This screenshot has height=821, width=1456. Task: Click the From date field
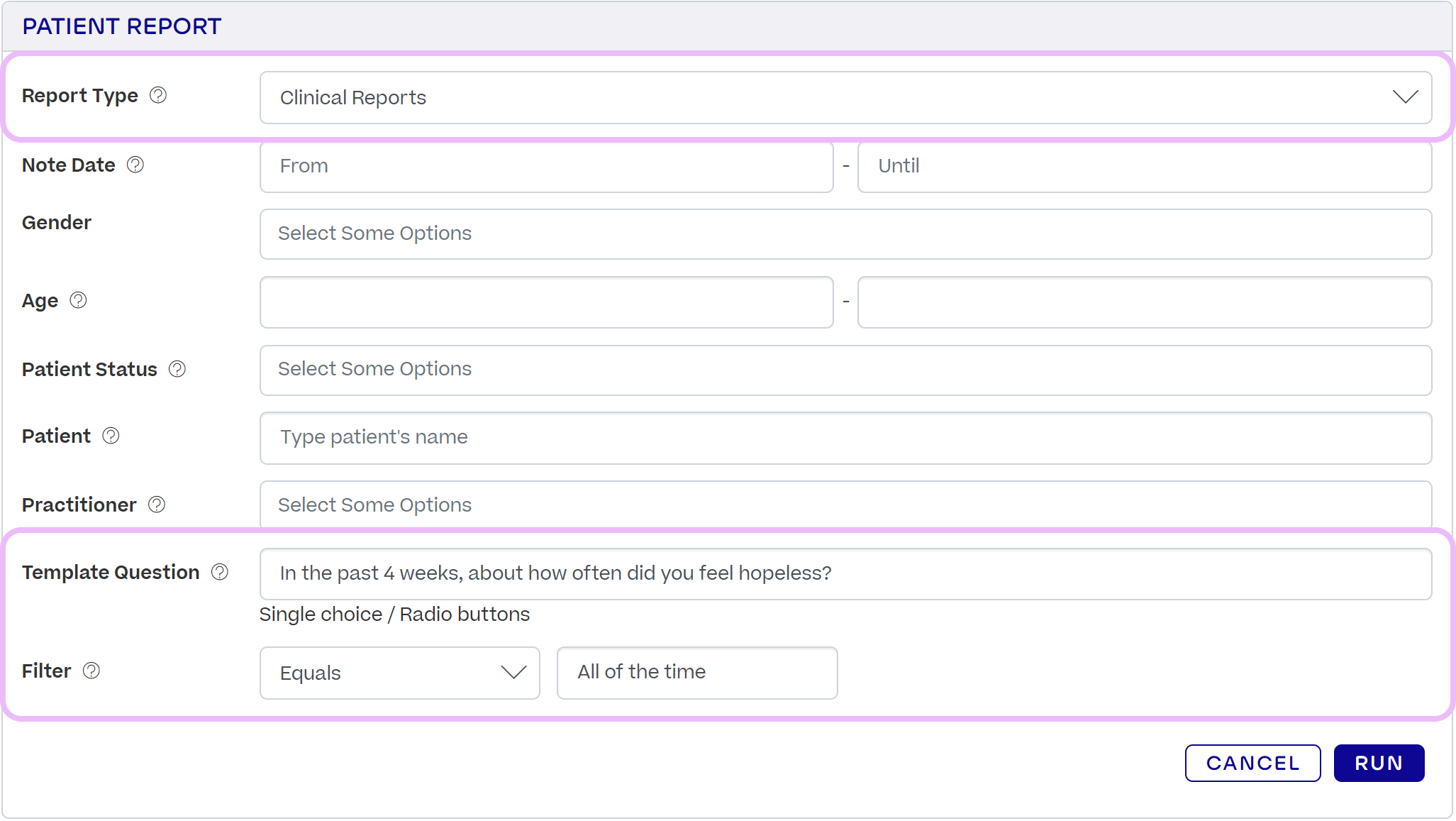pyautogui.click(x=546, y=167)
